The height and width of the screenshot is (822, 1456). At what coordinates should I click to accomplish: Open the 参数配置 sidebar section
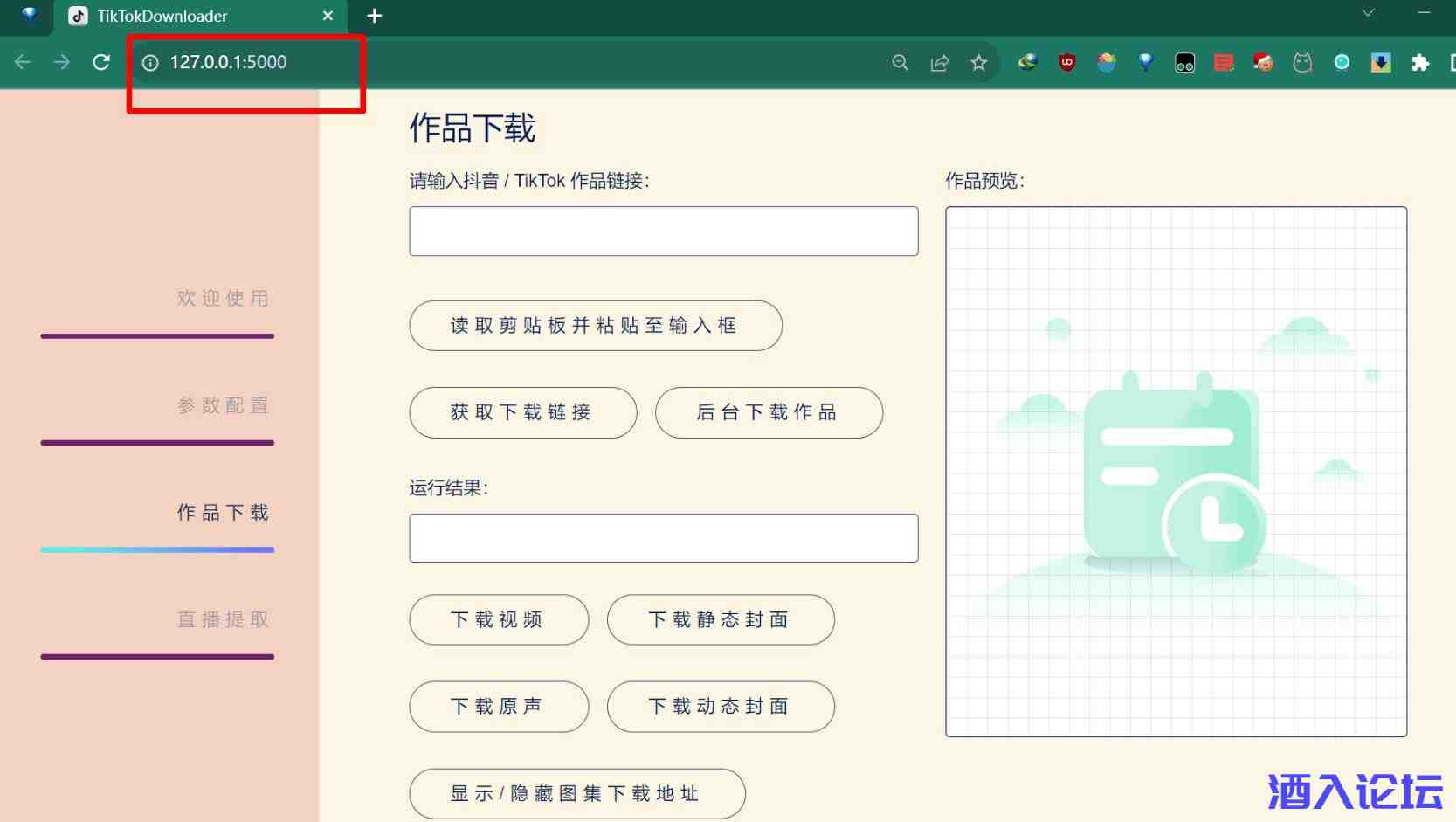pos(223,406)
